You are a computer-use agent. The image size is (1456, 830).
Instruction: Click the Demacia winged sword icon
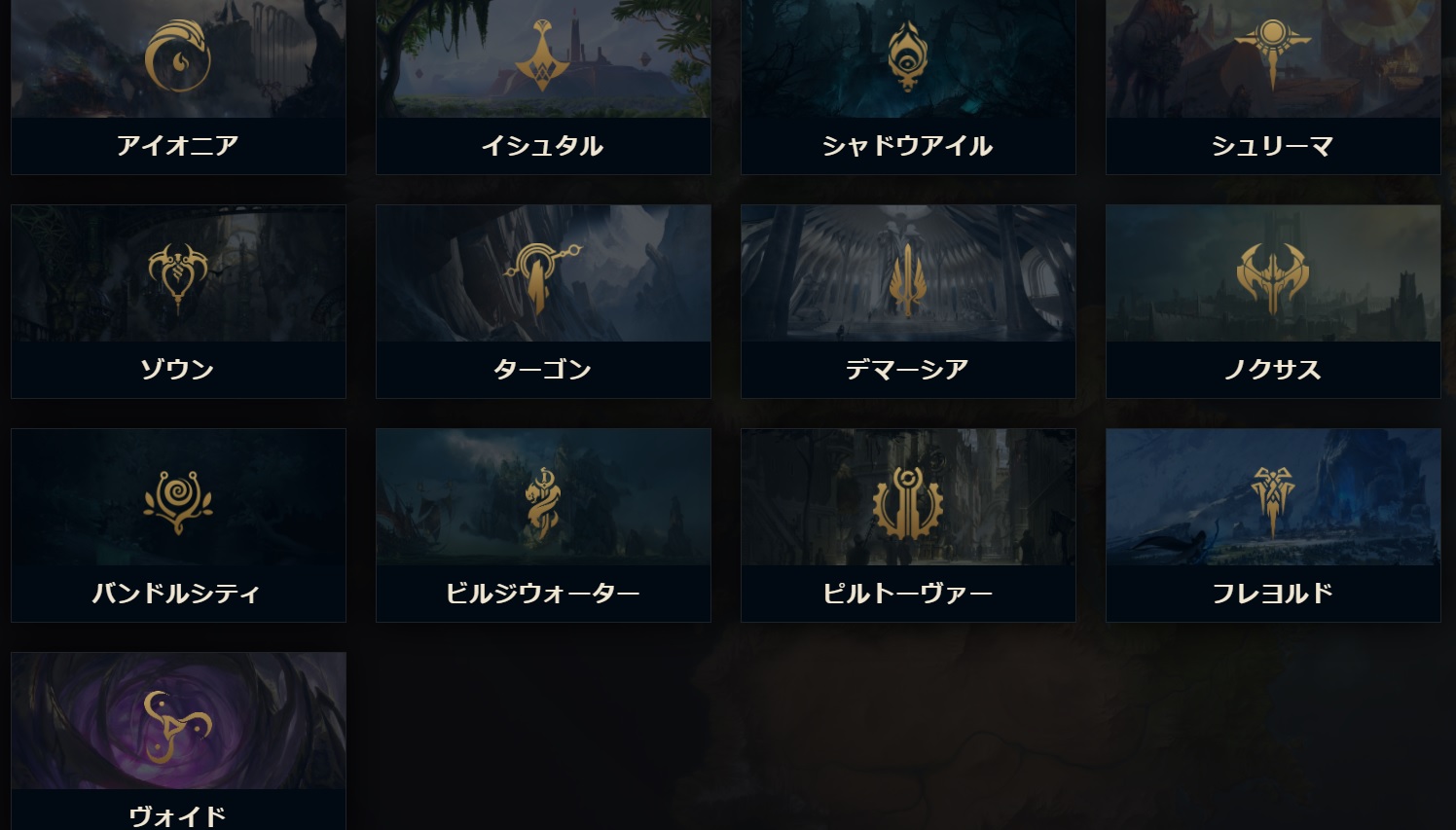pos(907,280)
